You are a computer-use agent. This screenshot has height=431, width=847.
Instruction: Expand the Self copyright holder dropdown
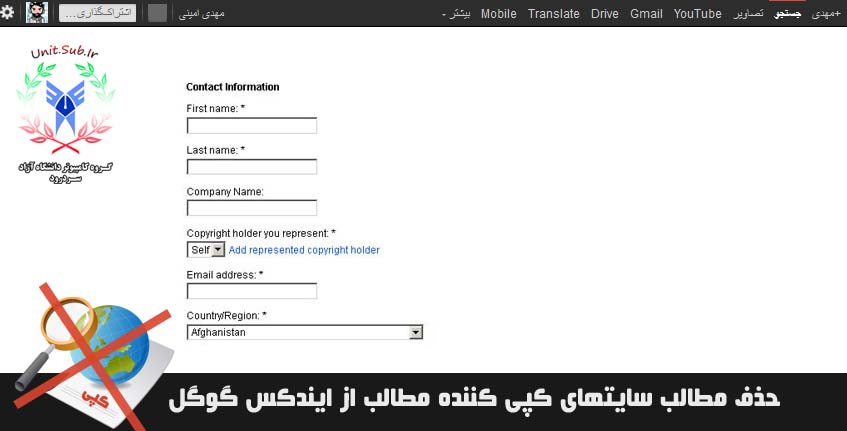pyautogui.click(x=206, y=250)
